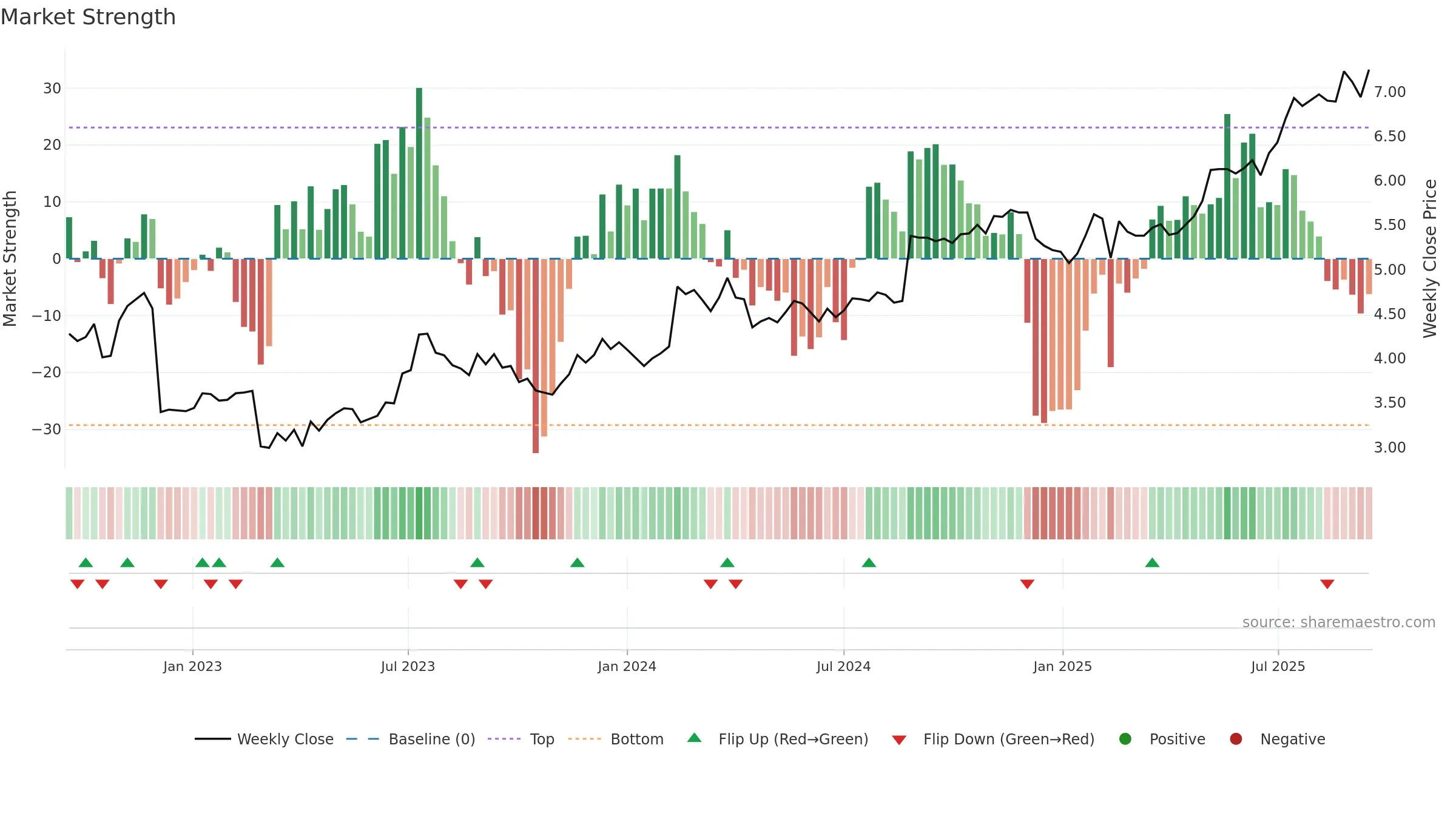Screen dimensions: 1456x819
Task: Click the Jan 2023 axis label
Action: pos(192,666)
